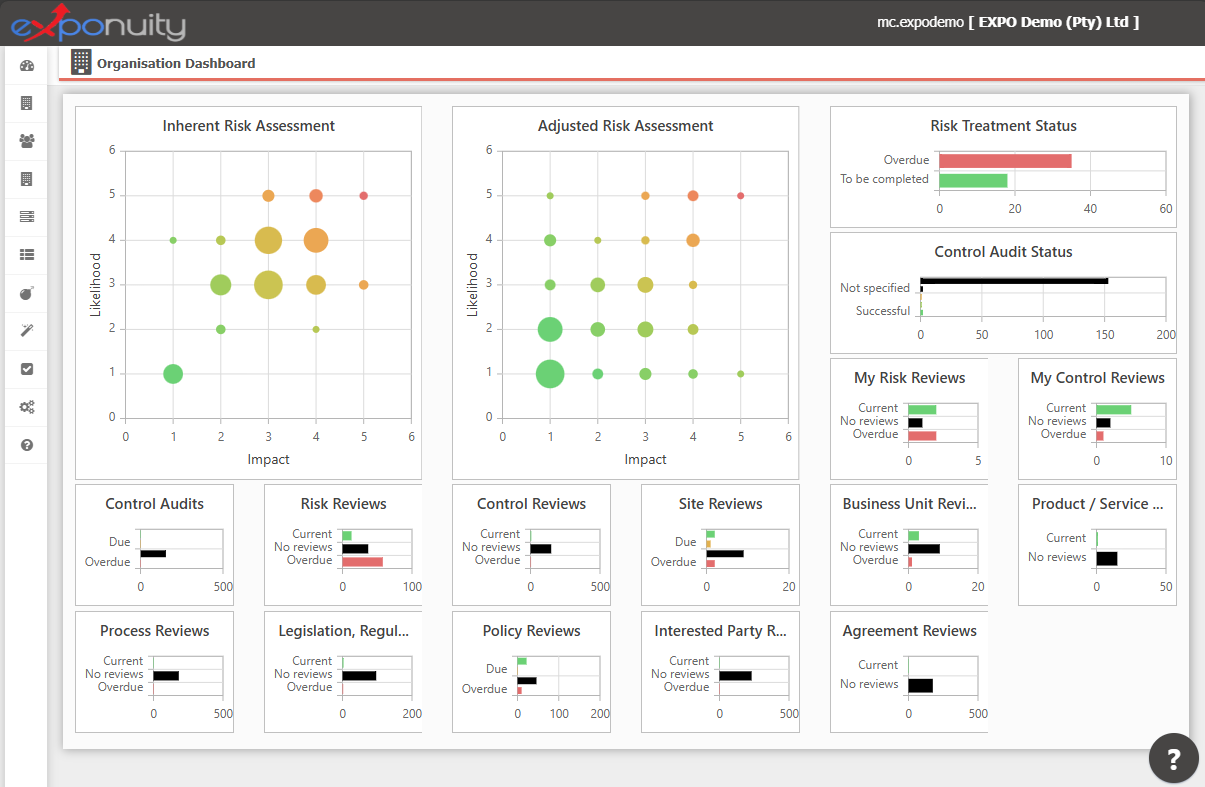Click the green To be completed bar

[973, 180]
